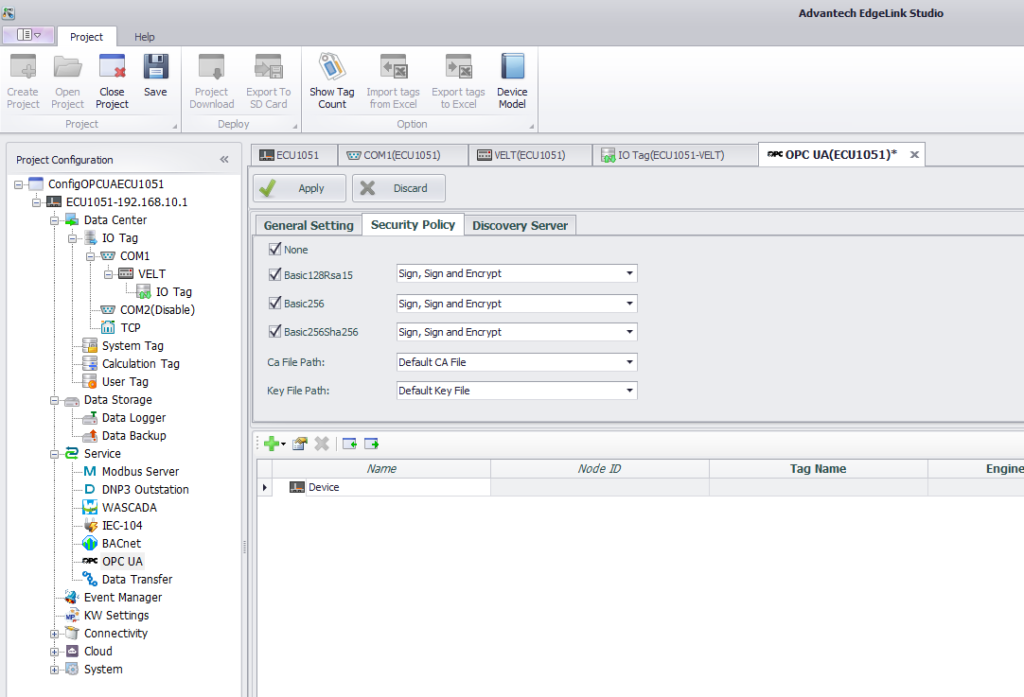Collapse the Data Storage tree node
Image resolution: width=1024 pixels, height=697 pixels.
coord(55,400)
